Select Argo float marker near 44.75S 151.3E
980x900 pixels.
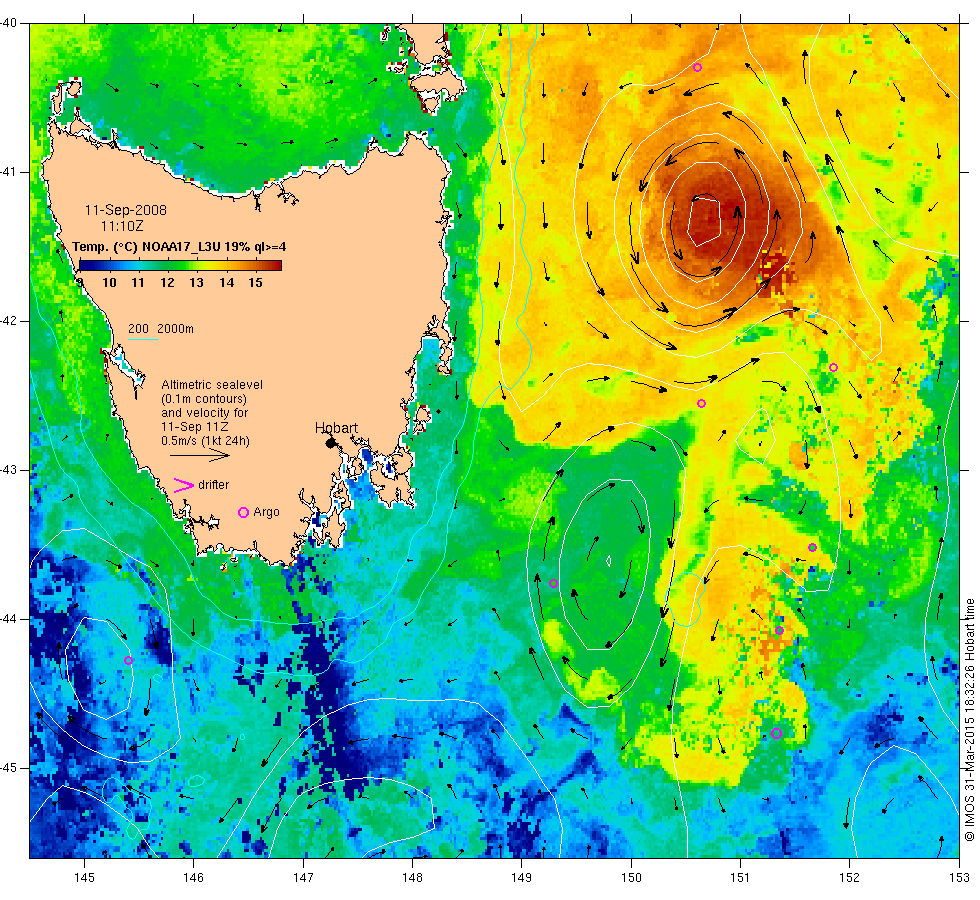tap(776, 733)
